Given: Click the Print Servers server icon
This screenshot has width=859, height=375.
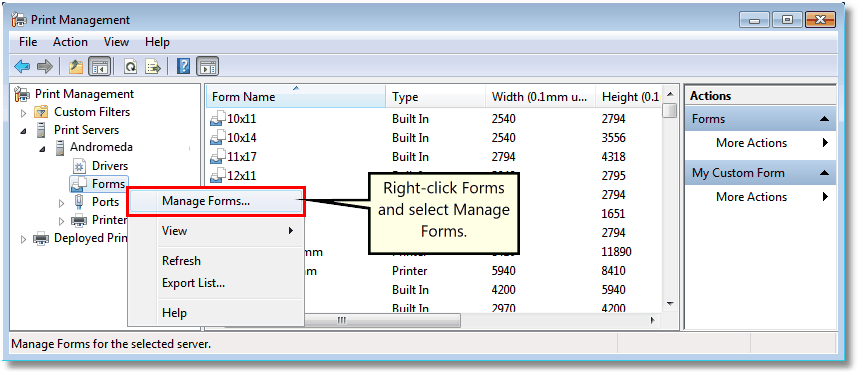Looking at the screenshot, I should (41, 130).
